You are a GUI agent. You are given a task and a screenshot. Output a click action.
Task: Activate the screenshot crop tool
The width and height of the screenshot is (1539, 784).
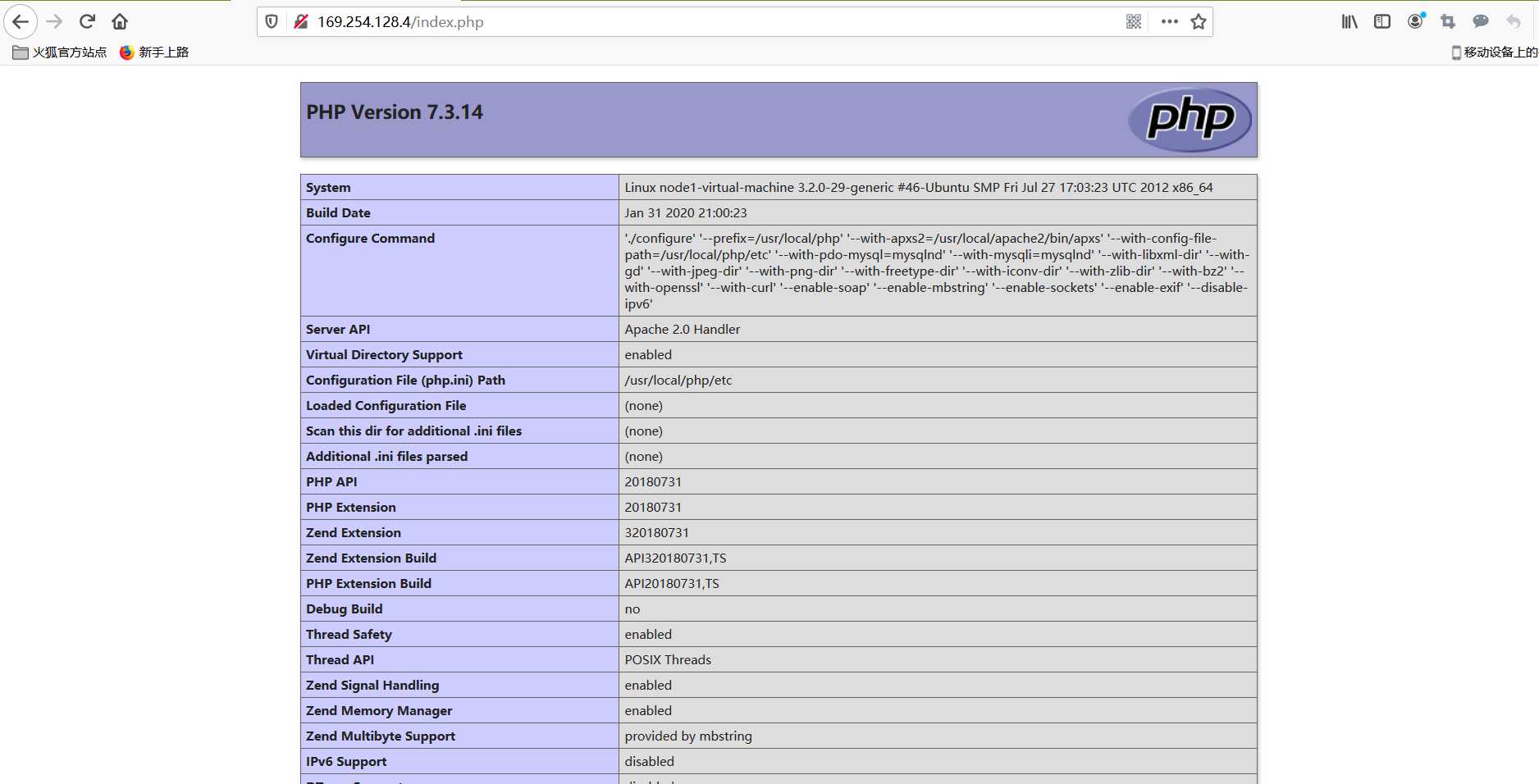tap(1448, 21)
